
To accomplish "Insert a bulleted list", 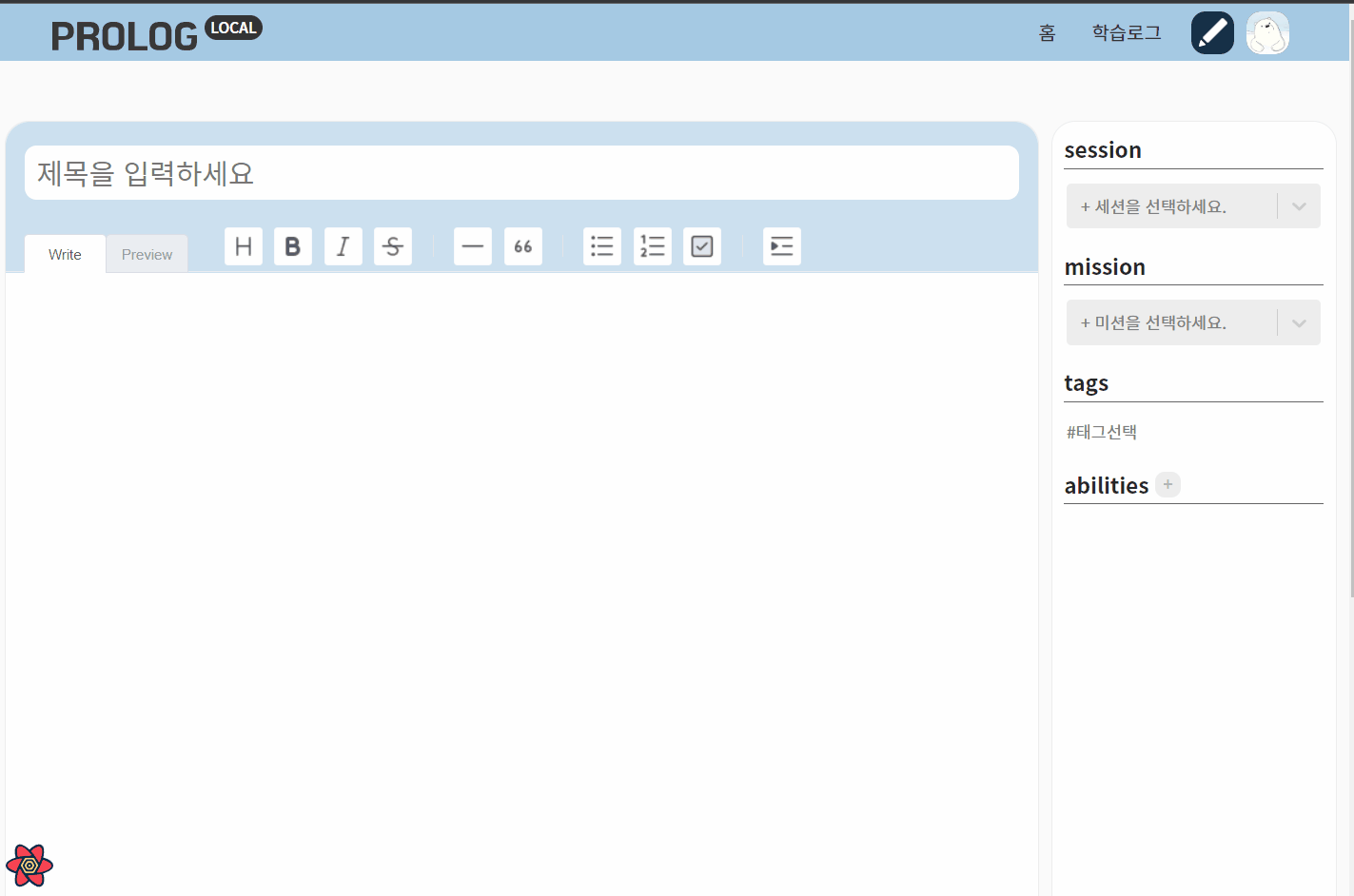I will [602, 246].
